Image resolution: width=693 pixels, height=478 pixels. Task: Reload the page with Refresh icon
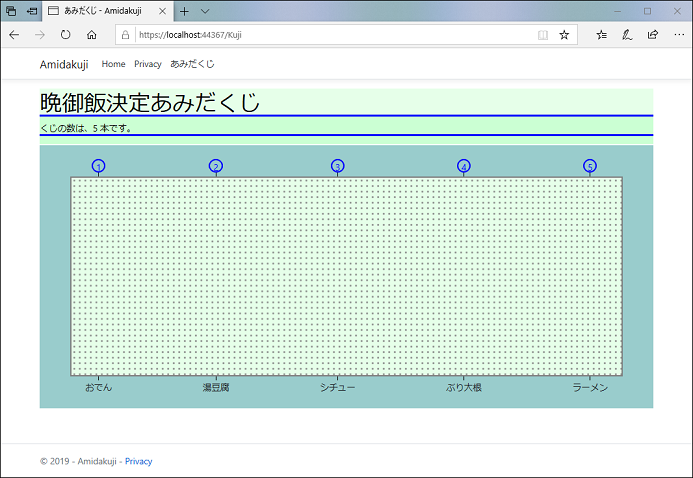point(65,35)
